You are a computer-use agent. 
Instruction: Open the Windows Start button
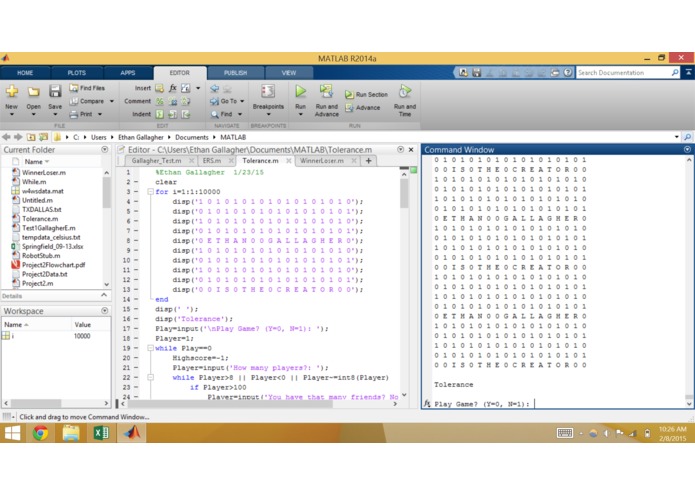pyautogui.click(x=12, y=433)
